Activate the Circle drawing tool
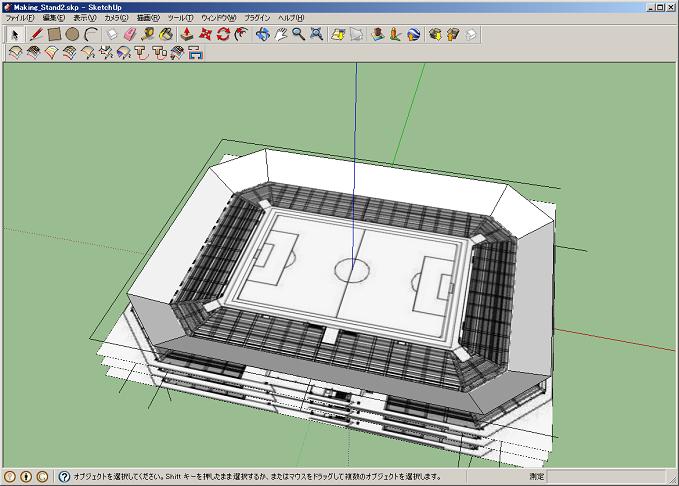679x486 pixels. click(x=72, y=34)
